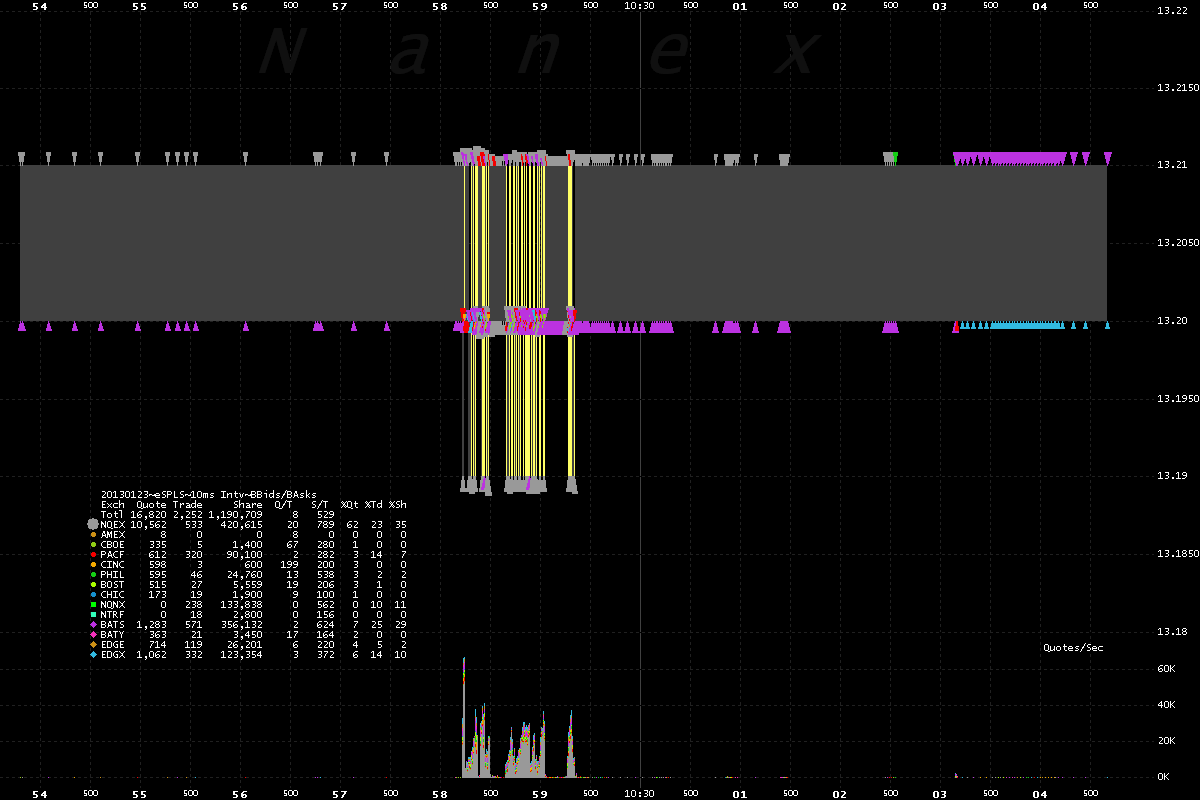1200x800 pixels.
Task: Click the green NQNX legend square
Action: coord(93,603)
